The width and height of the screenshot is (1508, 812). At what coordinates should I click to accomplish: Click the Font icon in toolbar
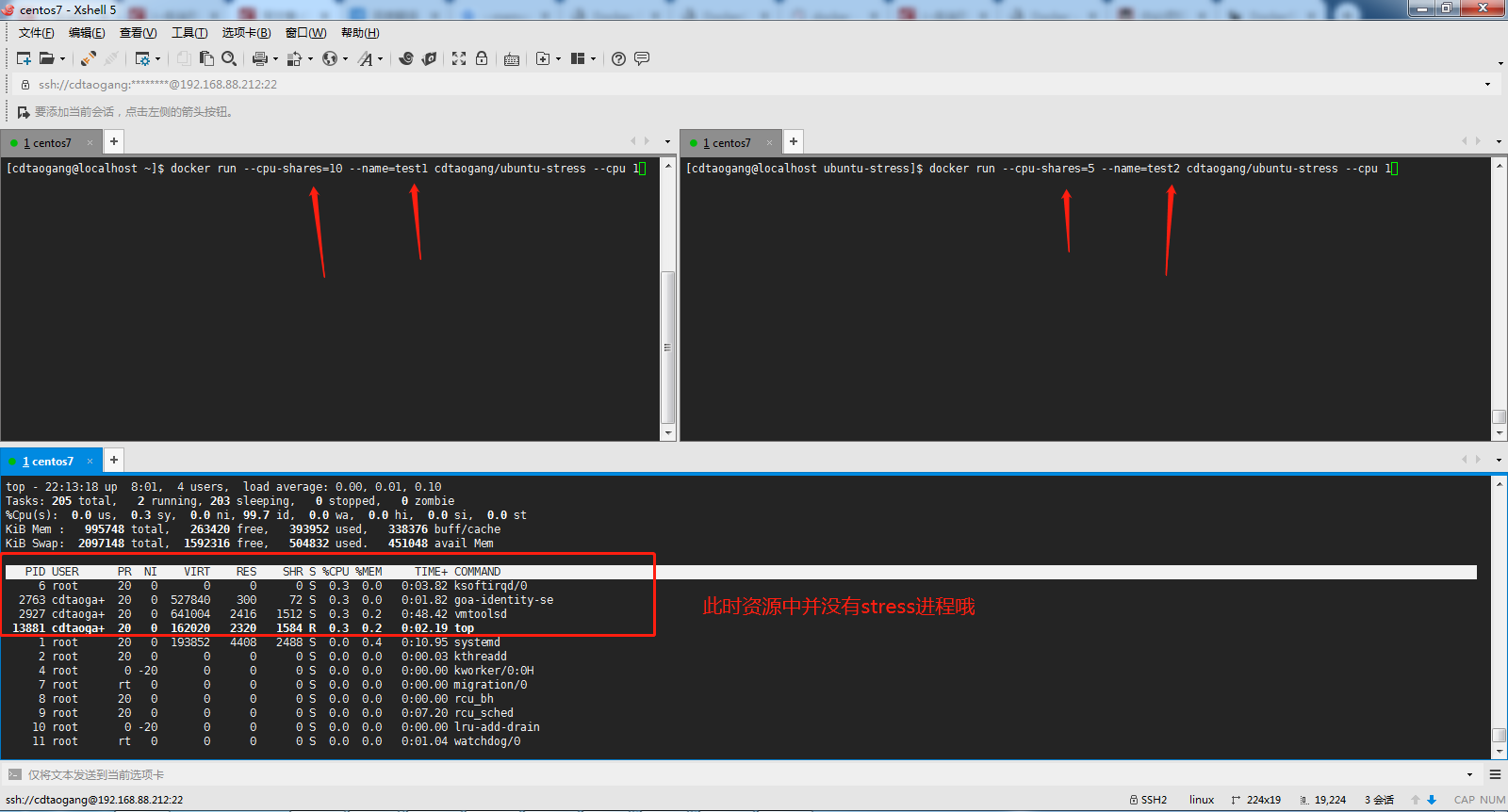tap(365, 58)
